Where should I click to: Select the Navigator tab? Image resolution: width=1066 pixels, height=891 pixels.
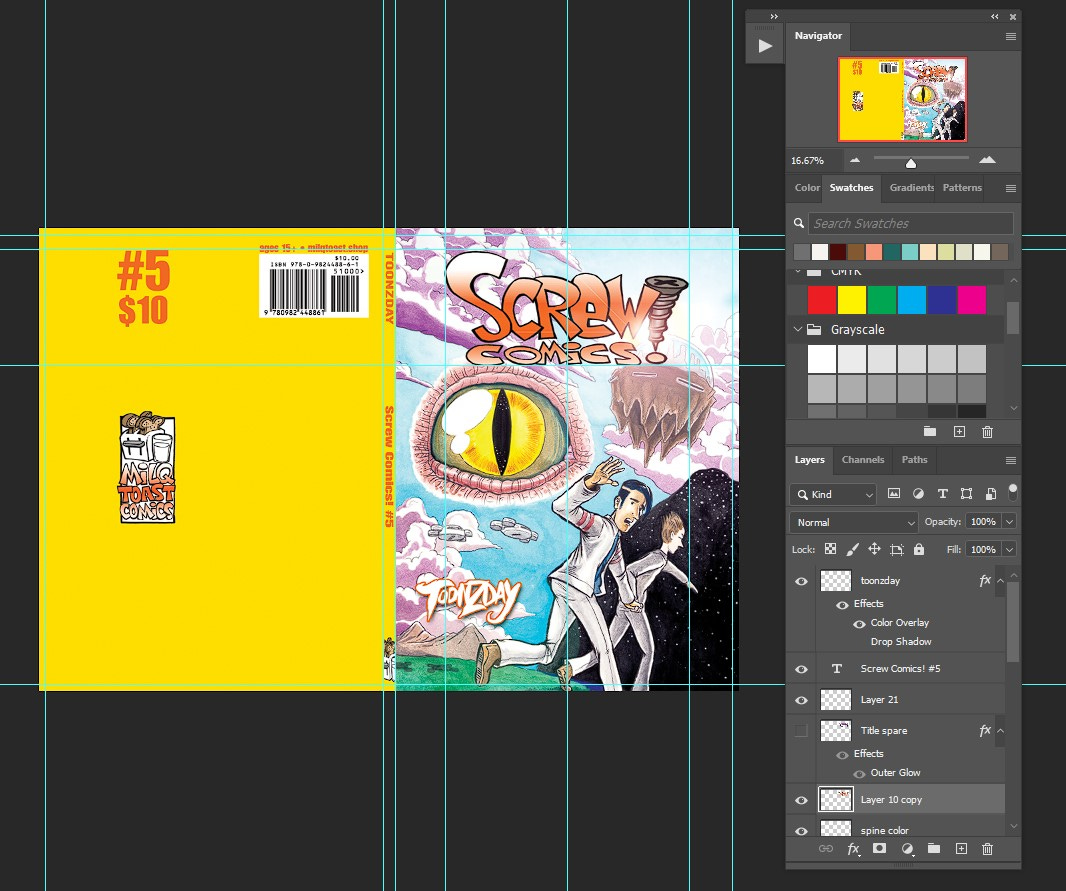pyautogui.click(x=818, y=35)
